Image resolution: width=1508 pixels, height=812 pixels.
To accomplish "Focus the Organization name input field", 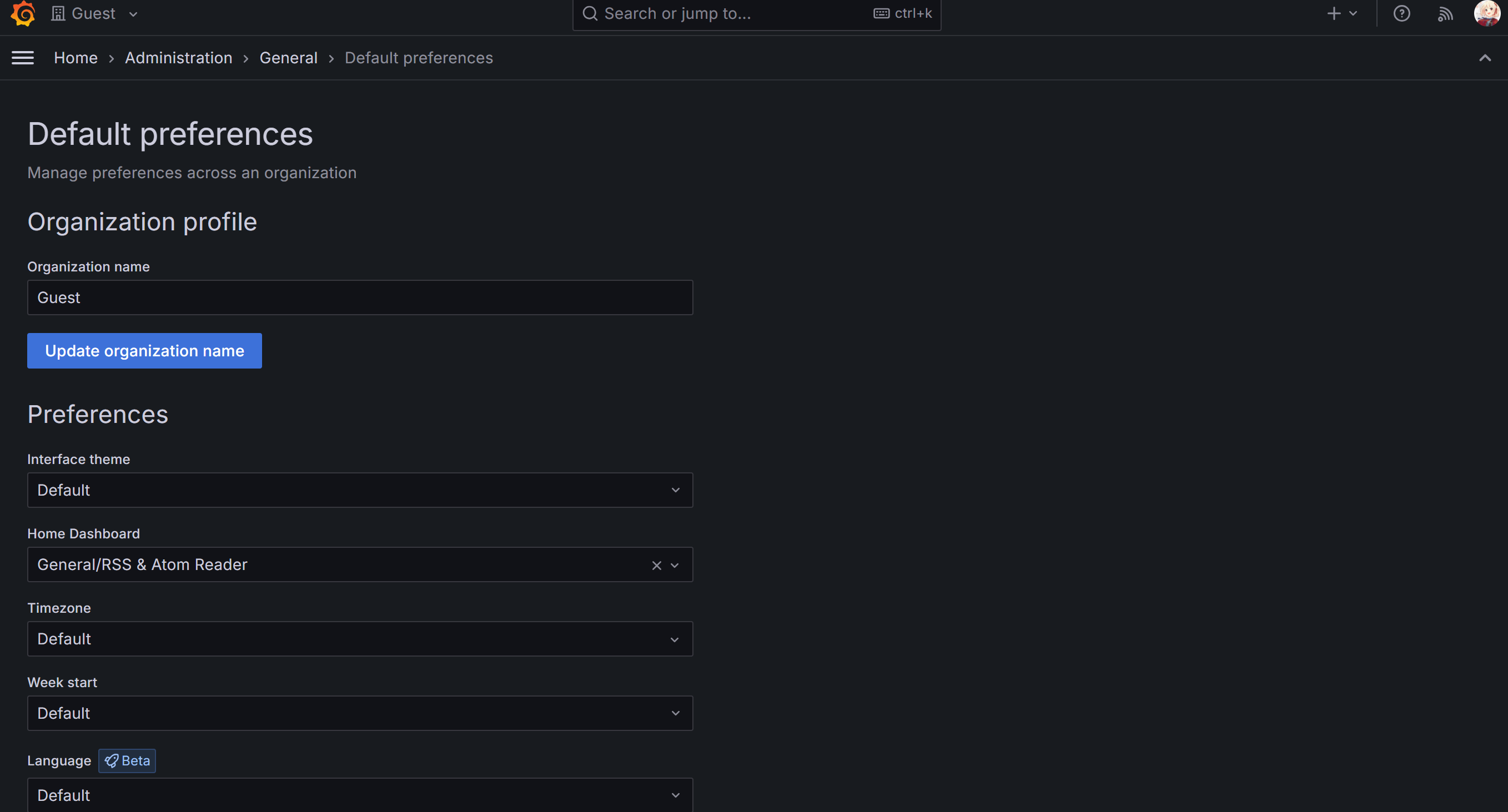I will [359, 298].
